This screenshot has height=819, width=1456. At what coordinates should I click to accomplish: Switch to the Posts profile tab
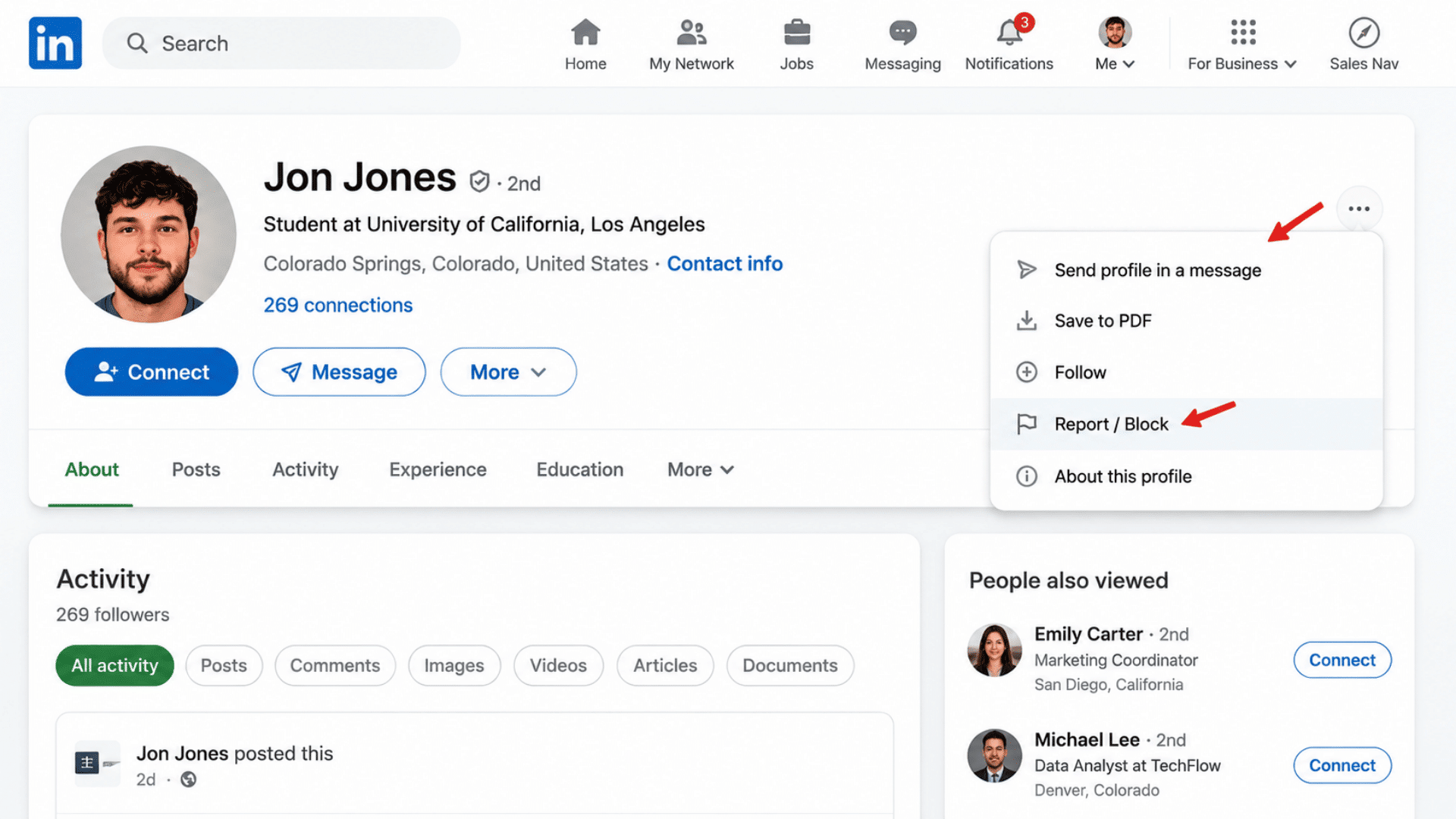[196, 469]
